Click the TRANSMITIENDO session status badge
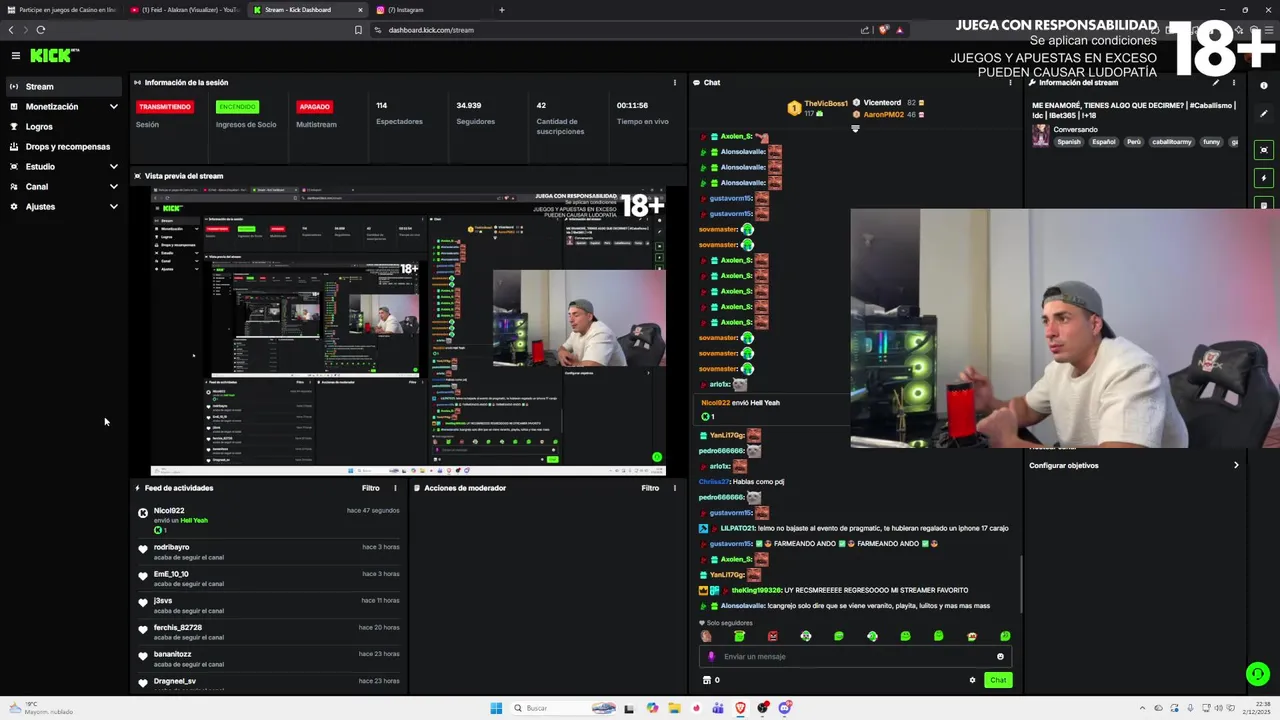 165,107
